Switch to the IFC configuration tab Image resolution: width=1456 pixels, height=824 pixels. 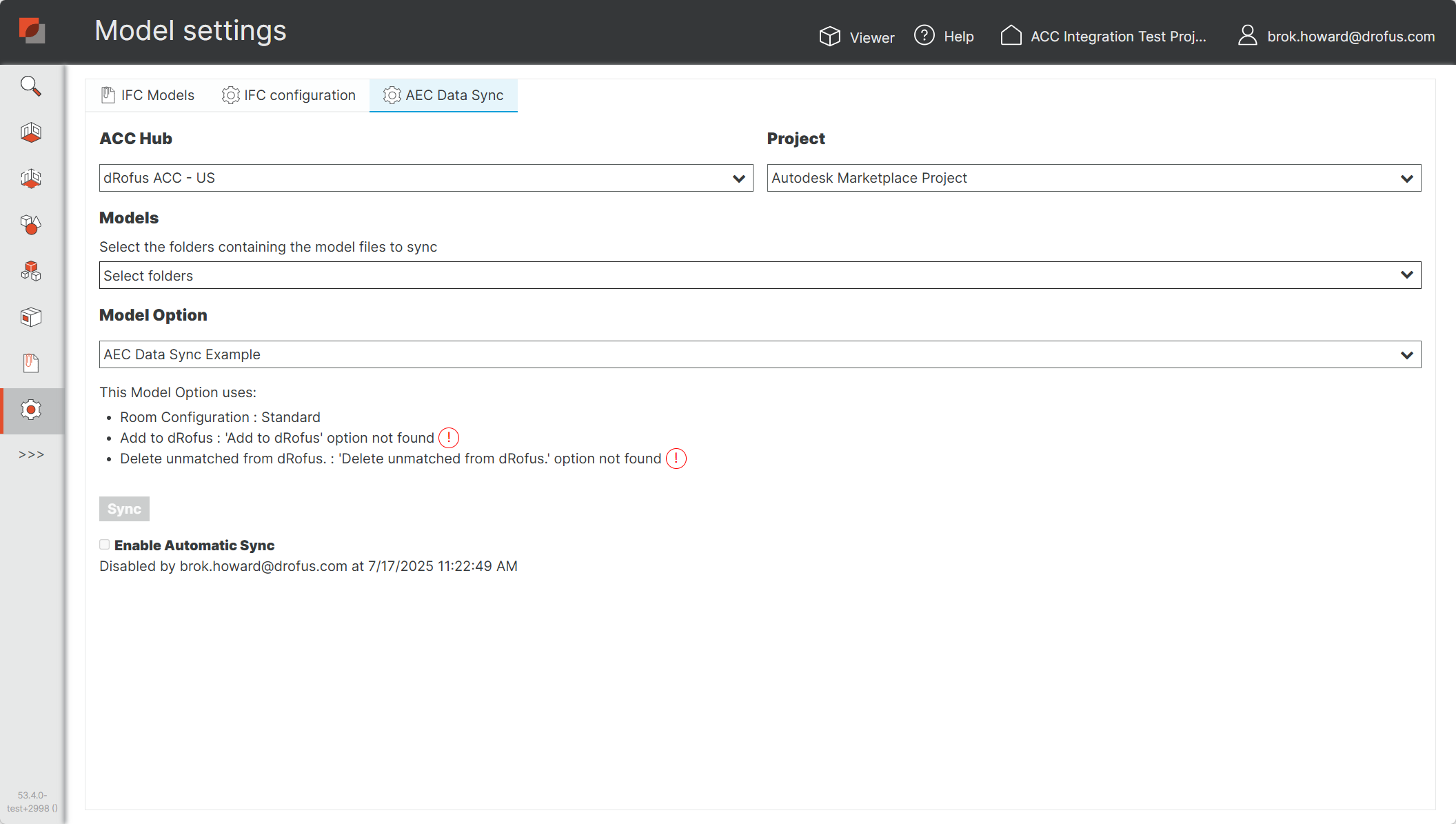coord(289,95)
